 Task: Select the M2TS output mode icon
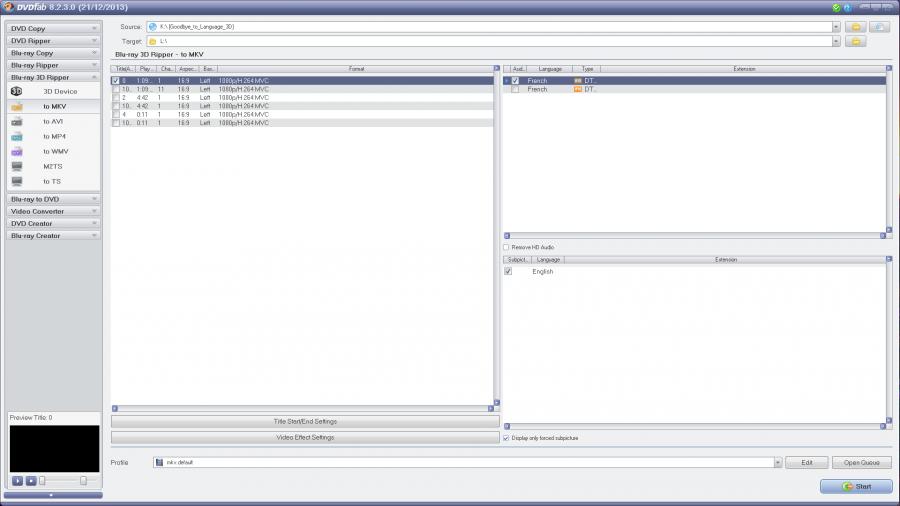point(17,166)
